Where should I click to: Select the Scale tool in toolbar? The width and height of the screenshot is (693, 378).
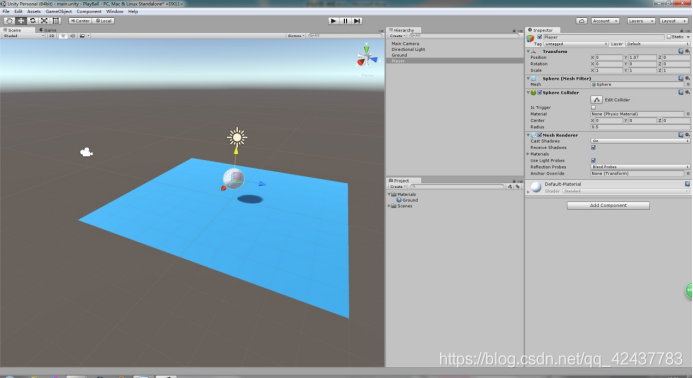[x=44, y=21]
